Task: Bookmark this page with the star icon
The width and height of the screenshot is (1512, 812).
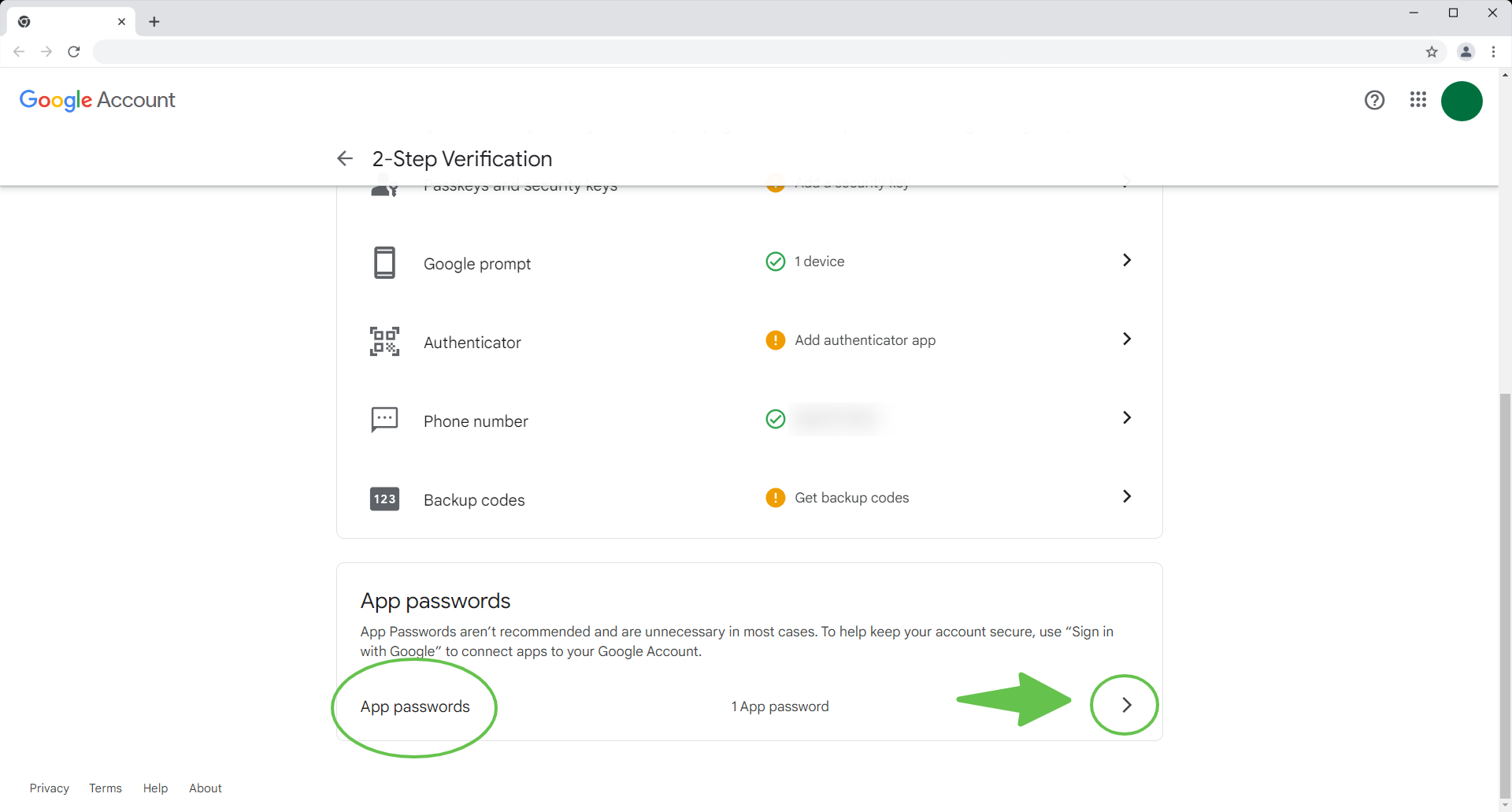Action: 1432,52
